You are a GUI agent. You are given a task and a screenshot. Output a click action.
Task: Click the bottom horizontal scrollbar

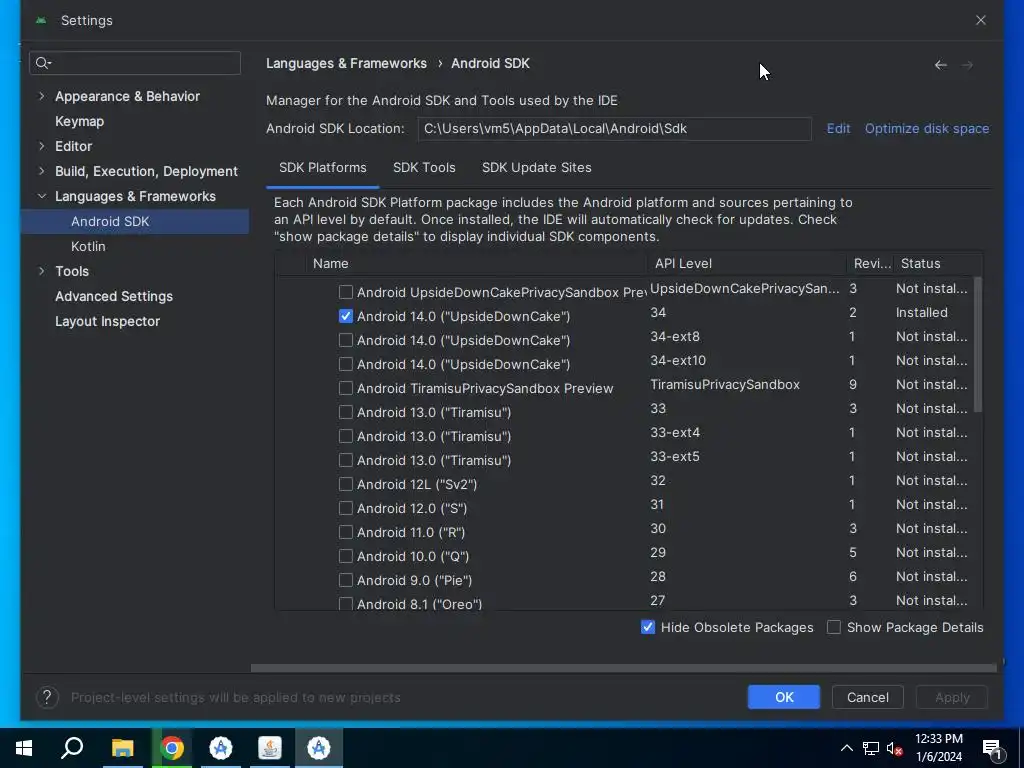[x=624, y=668]
